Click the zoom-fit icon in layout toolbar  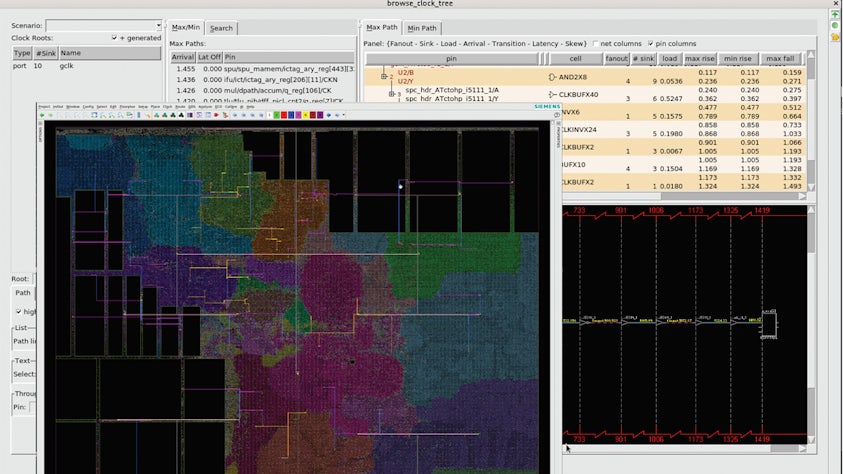tap(94, 115)
